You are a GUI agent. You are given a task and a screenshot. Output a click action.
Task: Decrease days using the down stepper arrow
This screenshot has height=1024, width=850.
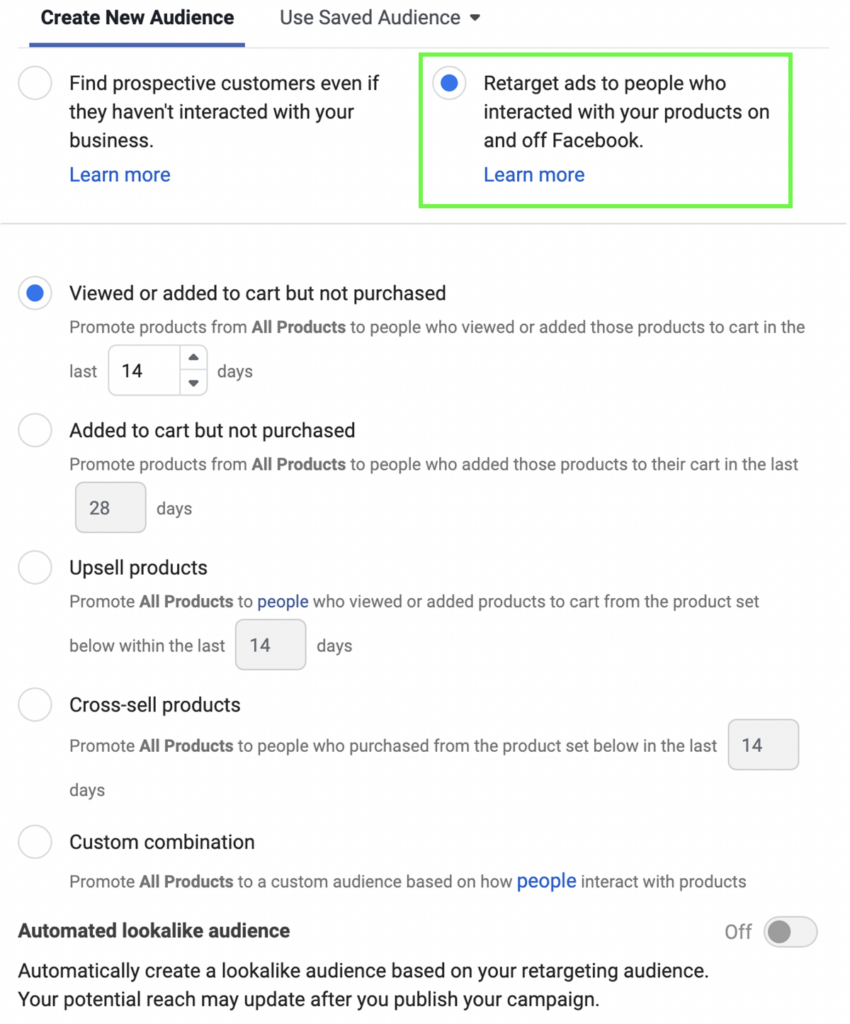pos(193,383)
